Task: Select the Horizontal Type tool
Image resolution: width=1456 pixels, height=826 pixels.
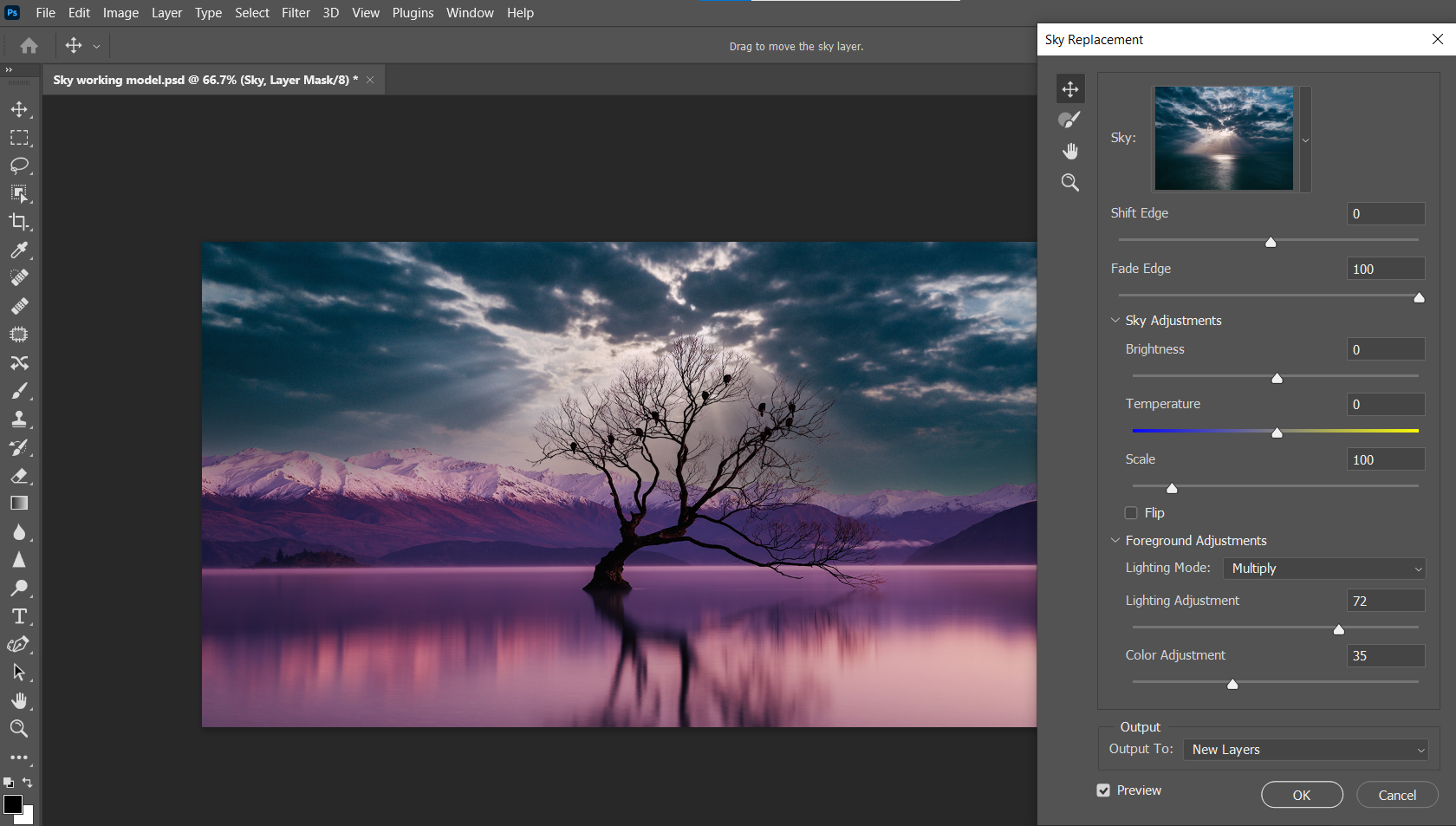Action: click(19, 616)
